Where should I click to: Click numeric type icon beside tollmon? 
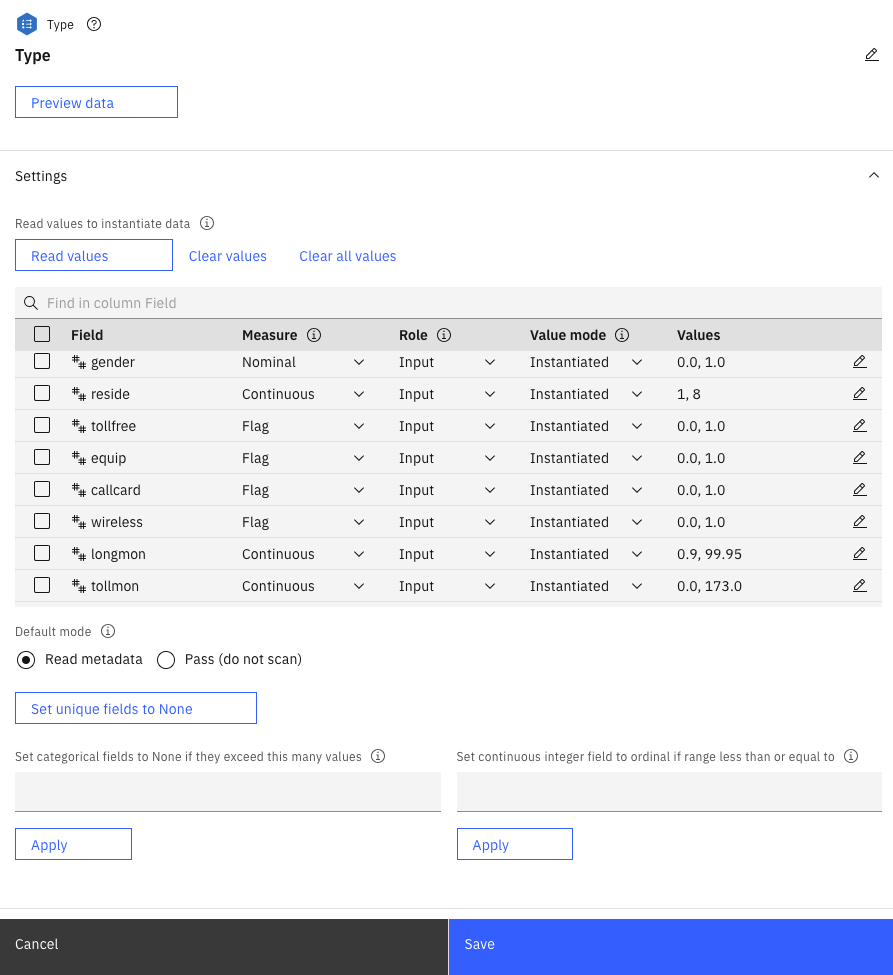[x=78, y=586]
